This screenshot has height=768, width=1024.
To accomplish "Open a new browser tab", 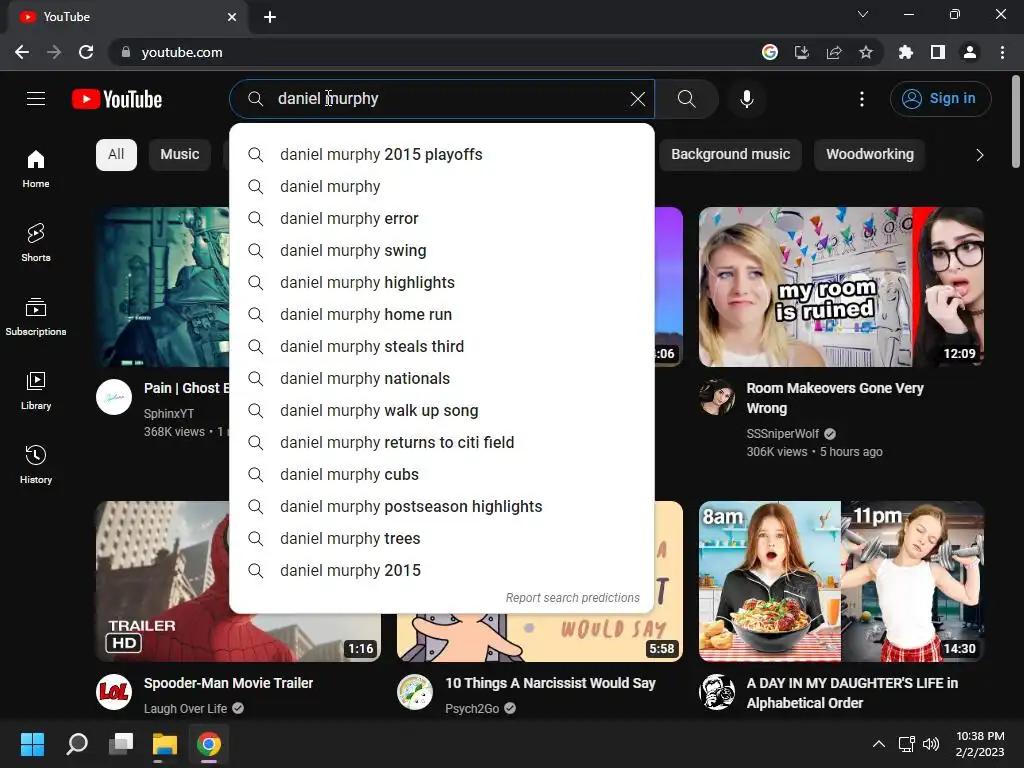I will pyautogui.click(x=270, y=17).
